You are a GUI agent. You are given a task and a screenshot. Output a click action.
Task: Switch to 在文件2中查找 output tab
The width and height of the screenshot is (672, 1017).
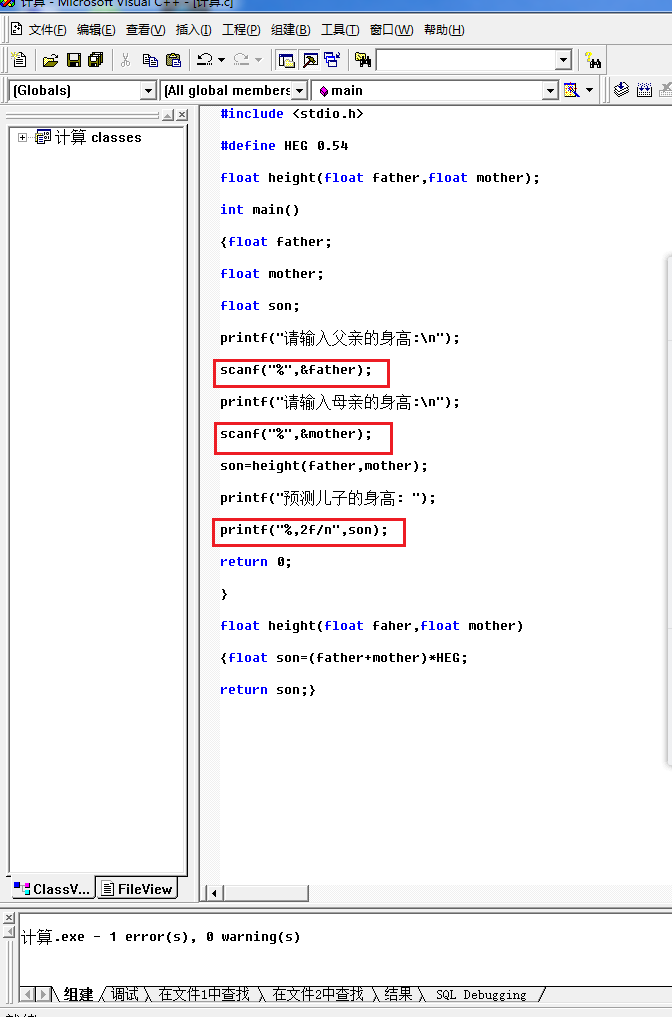click(x=318, y=994)
